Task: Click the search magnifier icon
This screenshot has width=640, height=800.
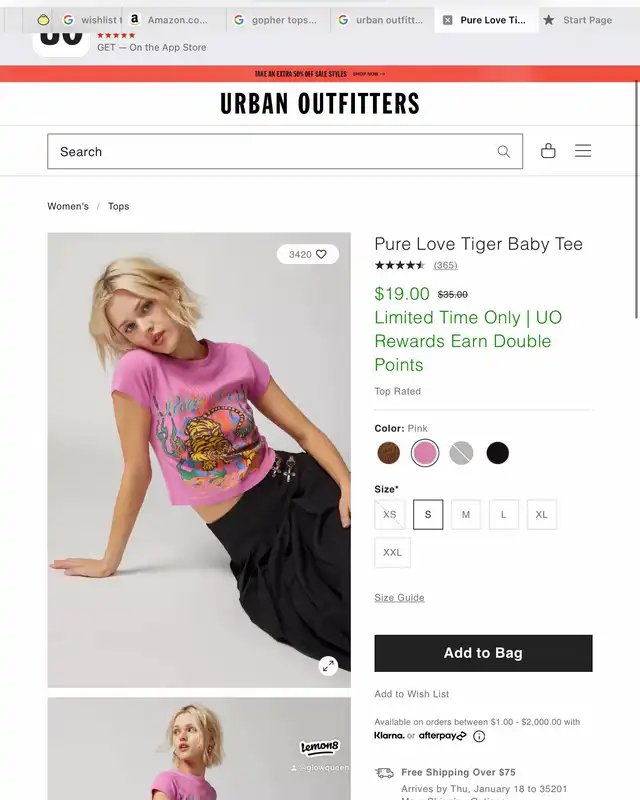Action: 504,152
